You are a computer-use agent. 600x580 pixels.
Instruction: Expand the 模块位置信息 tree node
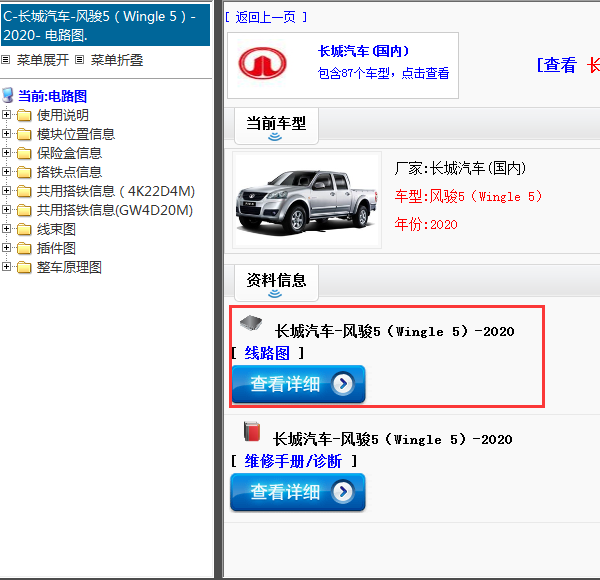pos(6,133)
